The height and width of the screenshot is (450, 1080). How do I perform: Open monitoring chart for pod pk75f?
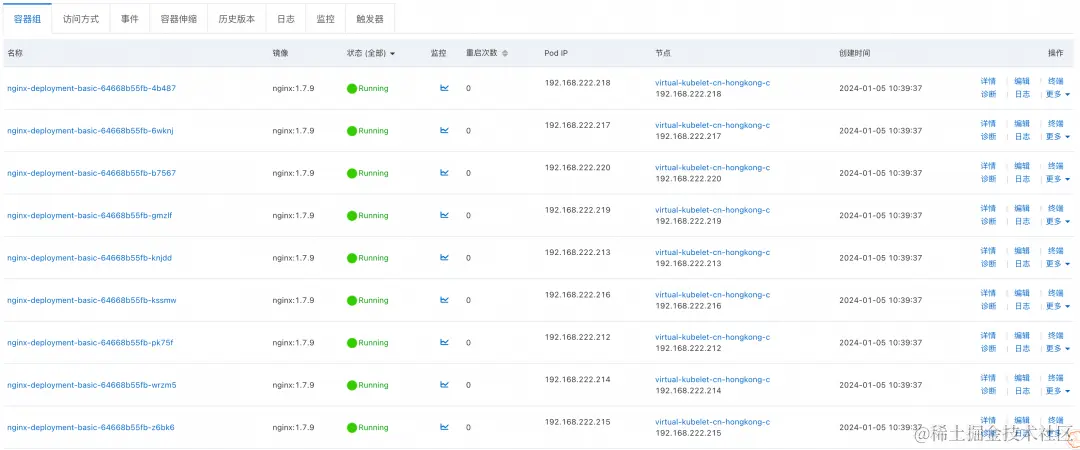pos(444,342)
